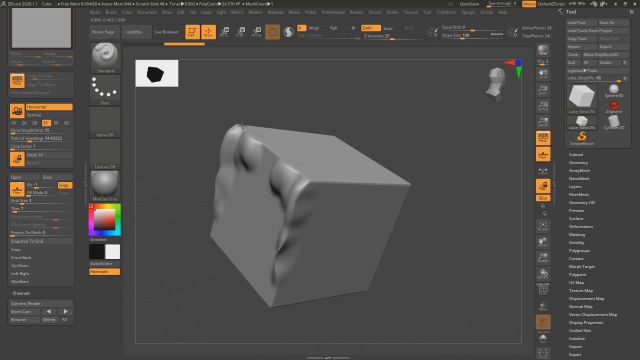Click the camera icon in left panel

pyautogui.click(x=17, y=111)
